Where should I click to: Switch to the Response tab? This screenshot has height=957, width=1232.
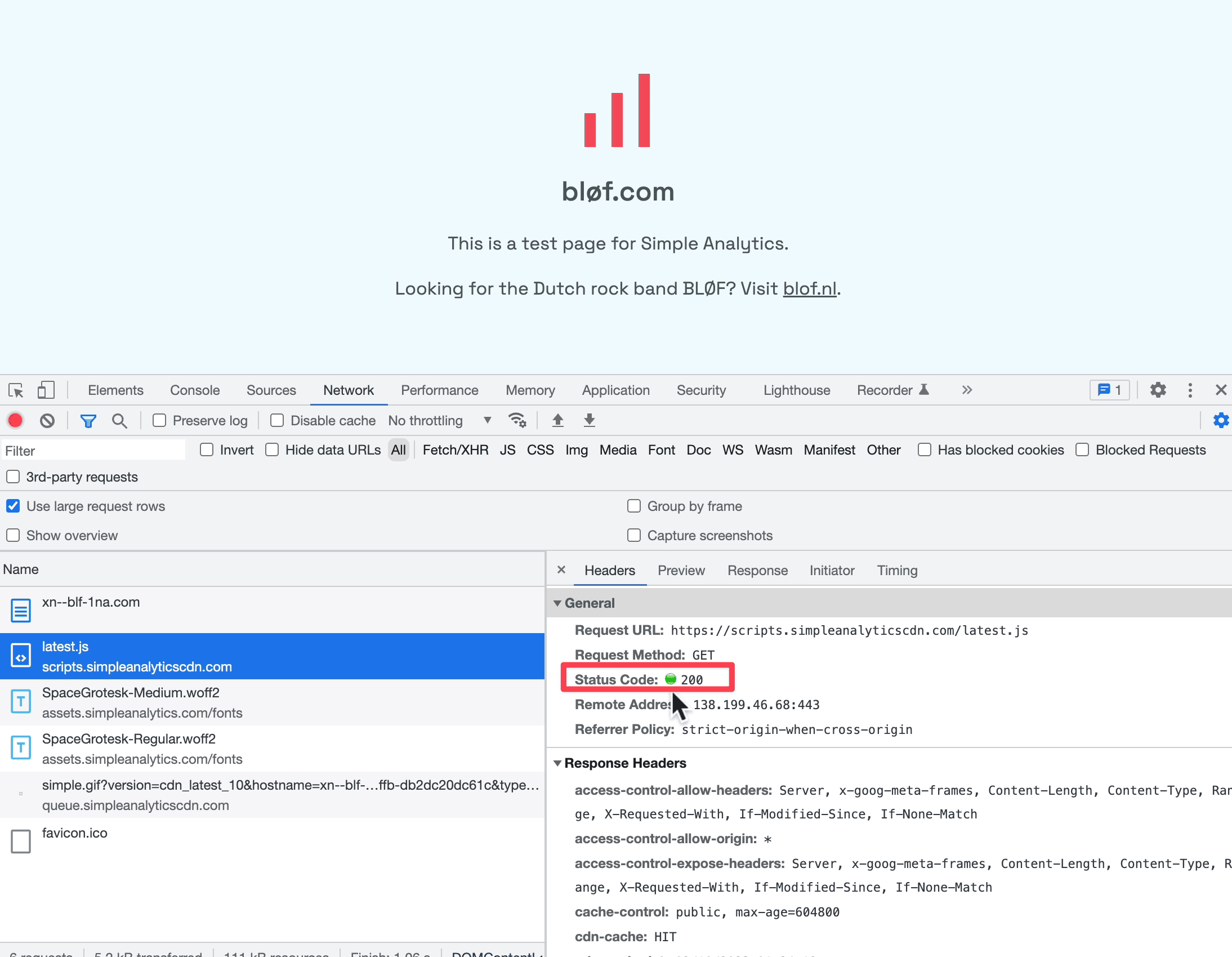point(757,570)
